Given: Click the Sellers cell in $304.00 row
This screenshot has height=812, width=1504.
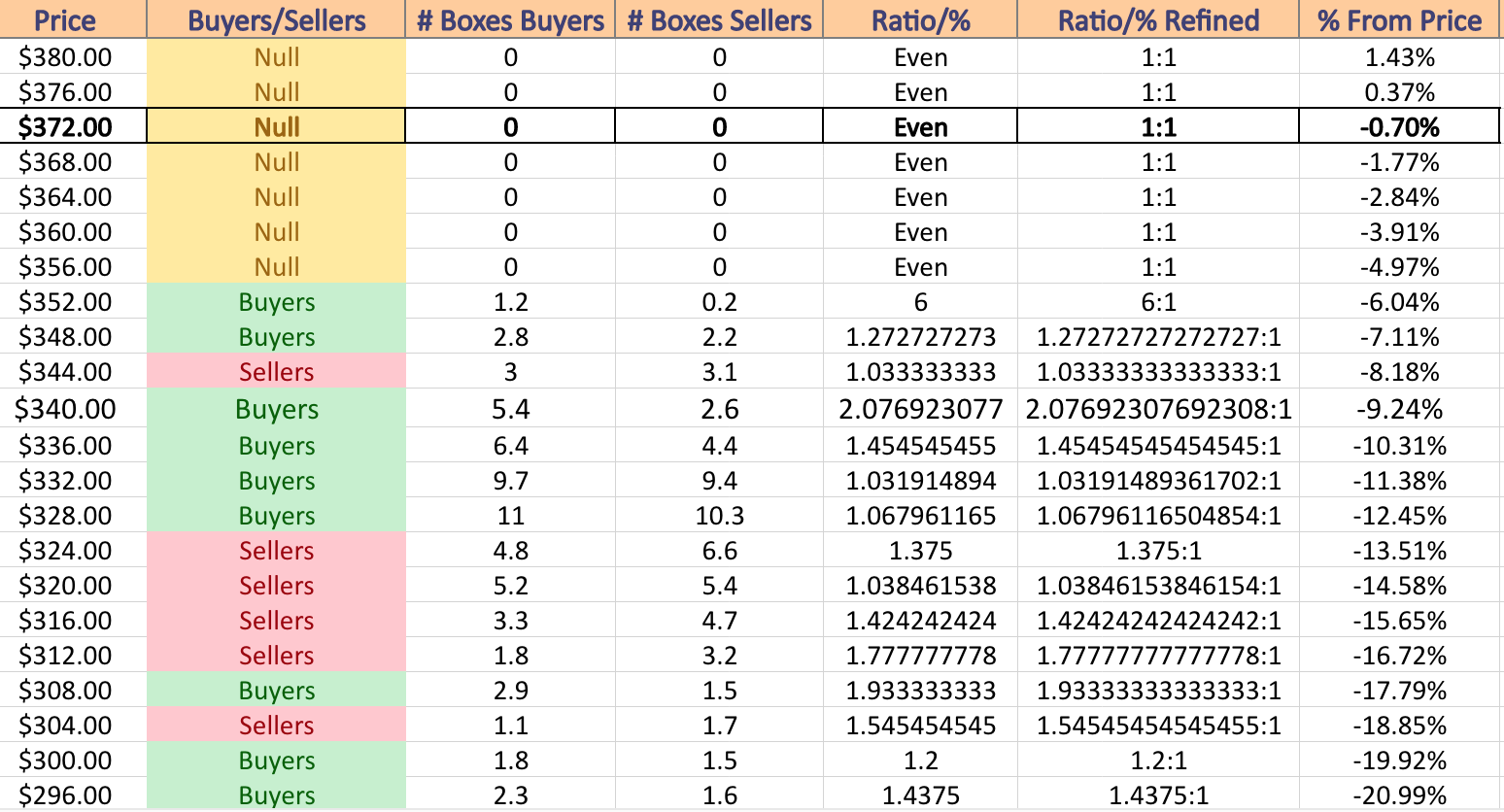Looking at the screenshot, I should 276,726.
